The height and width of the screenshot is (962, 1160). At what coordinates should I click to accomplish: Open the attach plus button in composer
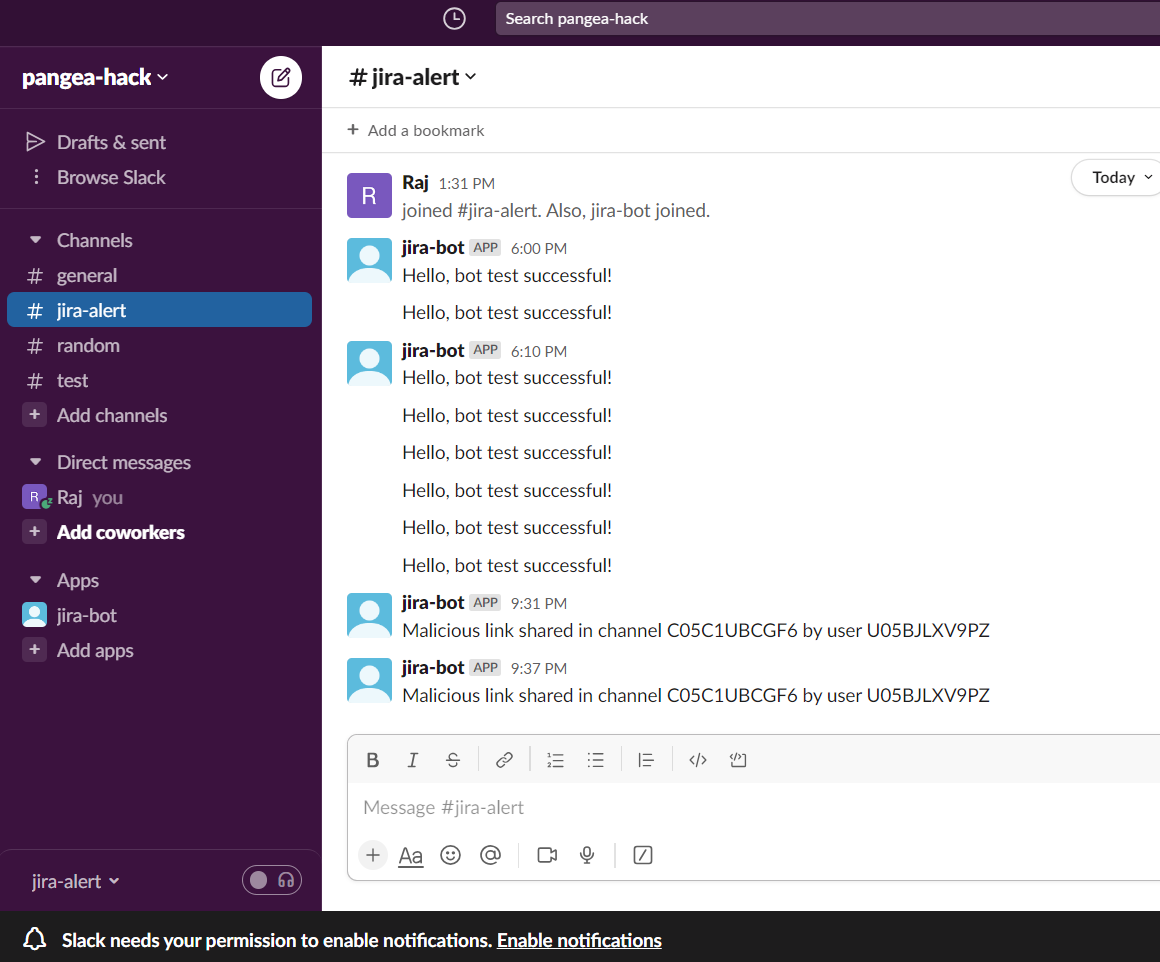click(373, 855)
